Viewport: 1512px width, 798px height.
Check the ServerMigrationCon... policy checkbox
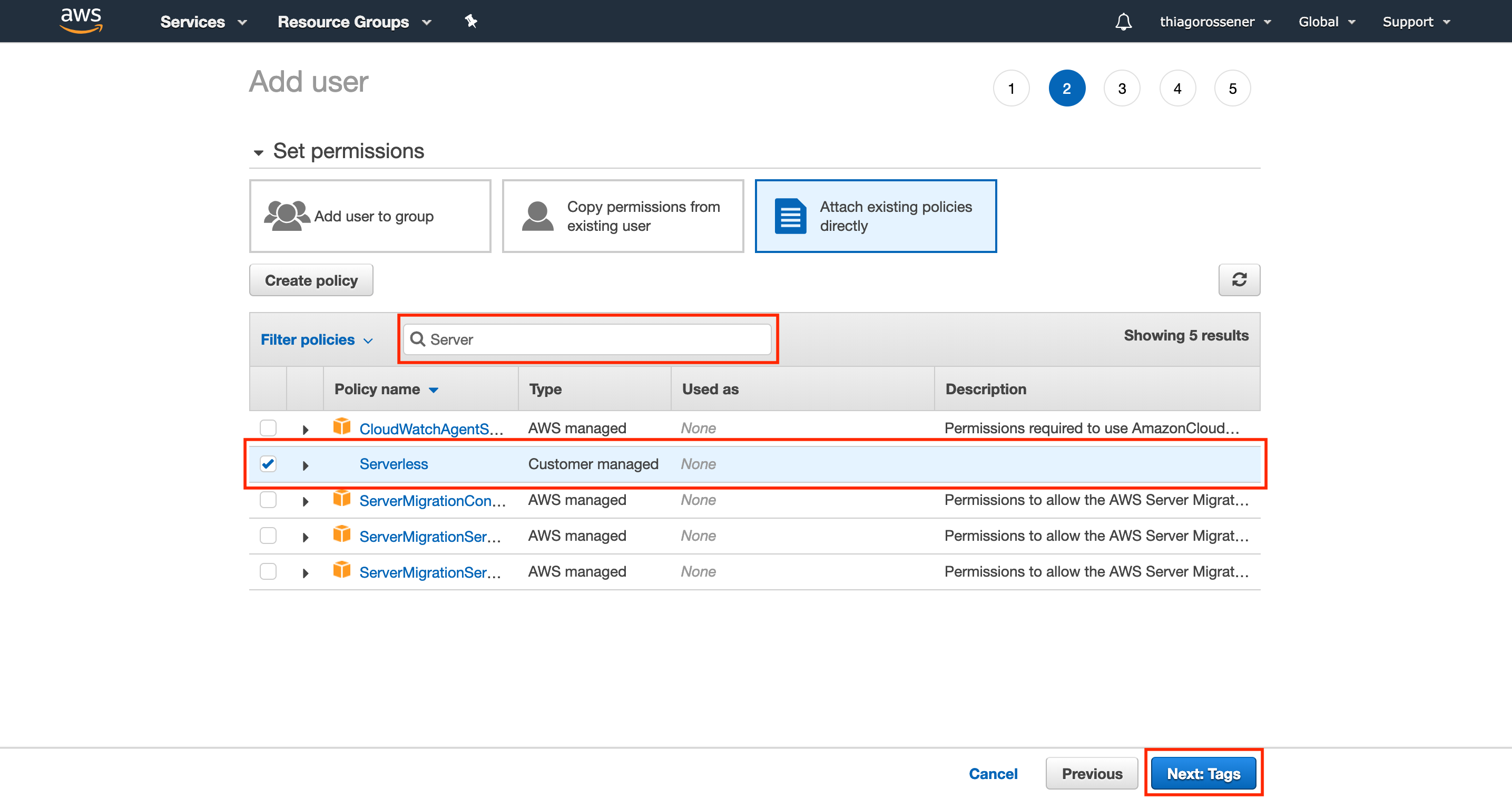pyautogui.click(x=268, y=500)
